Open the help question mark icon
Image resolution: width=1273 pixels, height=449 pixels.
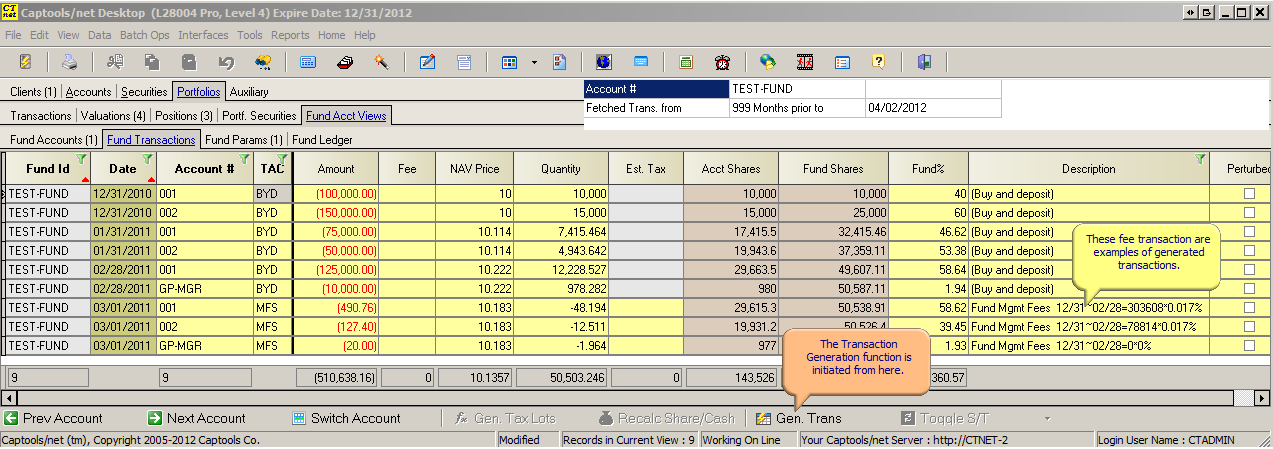[x=878, y=62]
